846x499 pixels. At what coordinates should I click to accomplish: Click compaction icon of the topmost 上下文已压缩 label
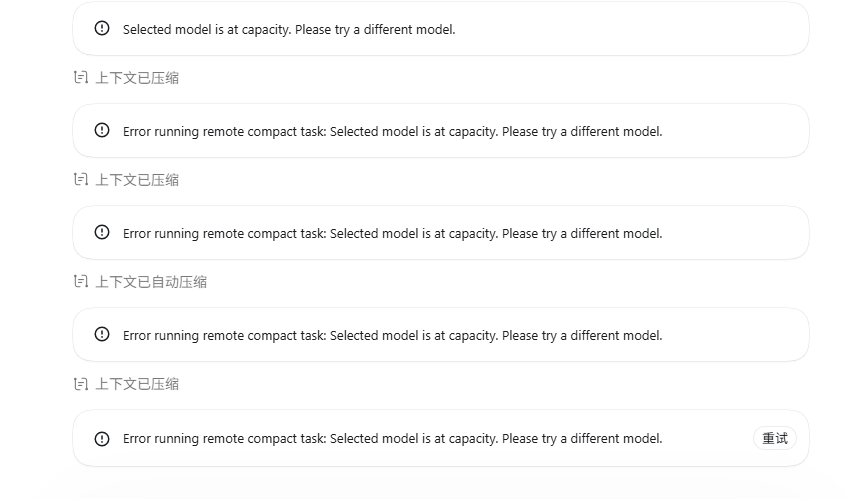81,77
